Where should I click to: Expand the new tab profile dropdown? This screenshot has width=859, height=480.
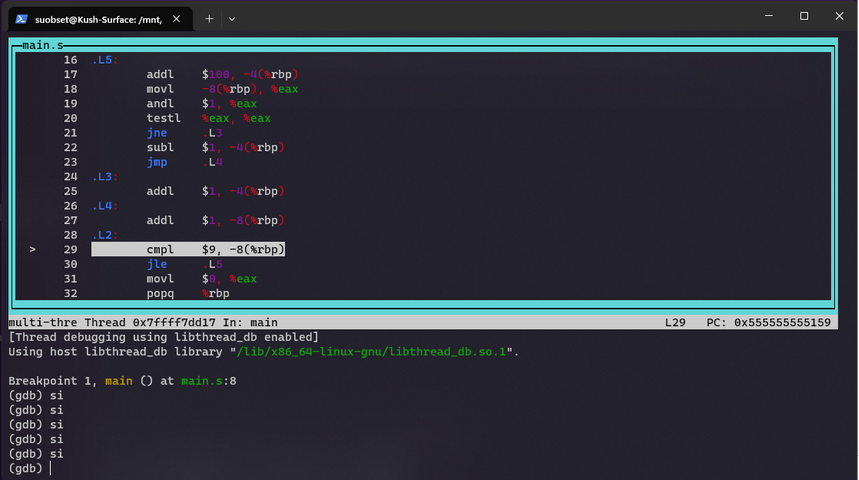point(232,18)
